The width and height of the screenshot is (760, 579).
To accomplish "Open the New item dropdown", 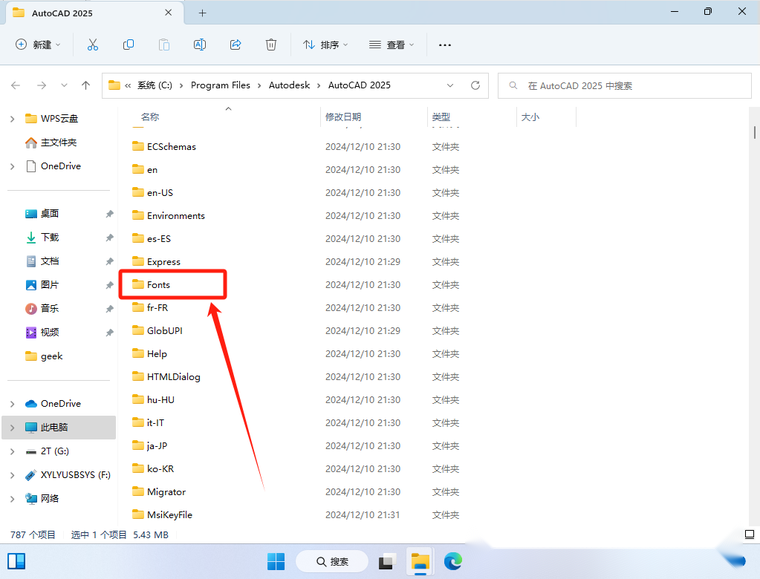I will click(38, 45).
